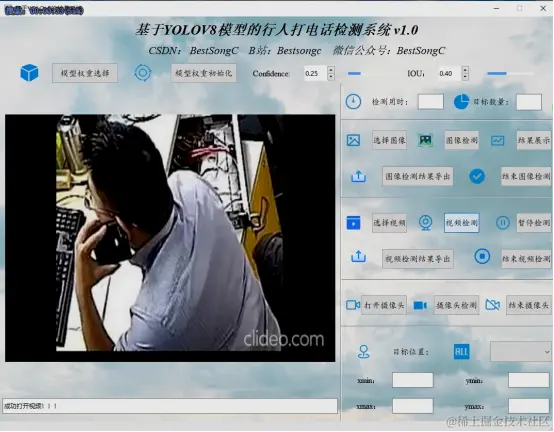Click the 检测用时 output field
Viewport: 554px width, 432px height.
tap(431, 102)
